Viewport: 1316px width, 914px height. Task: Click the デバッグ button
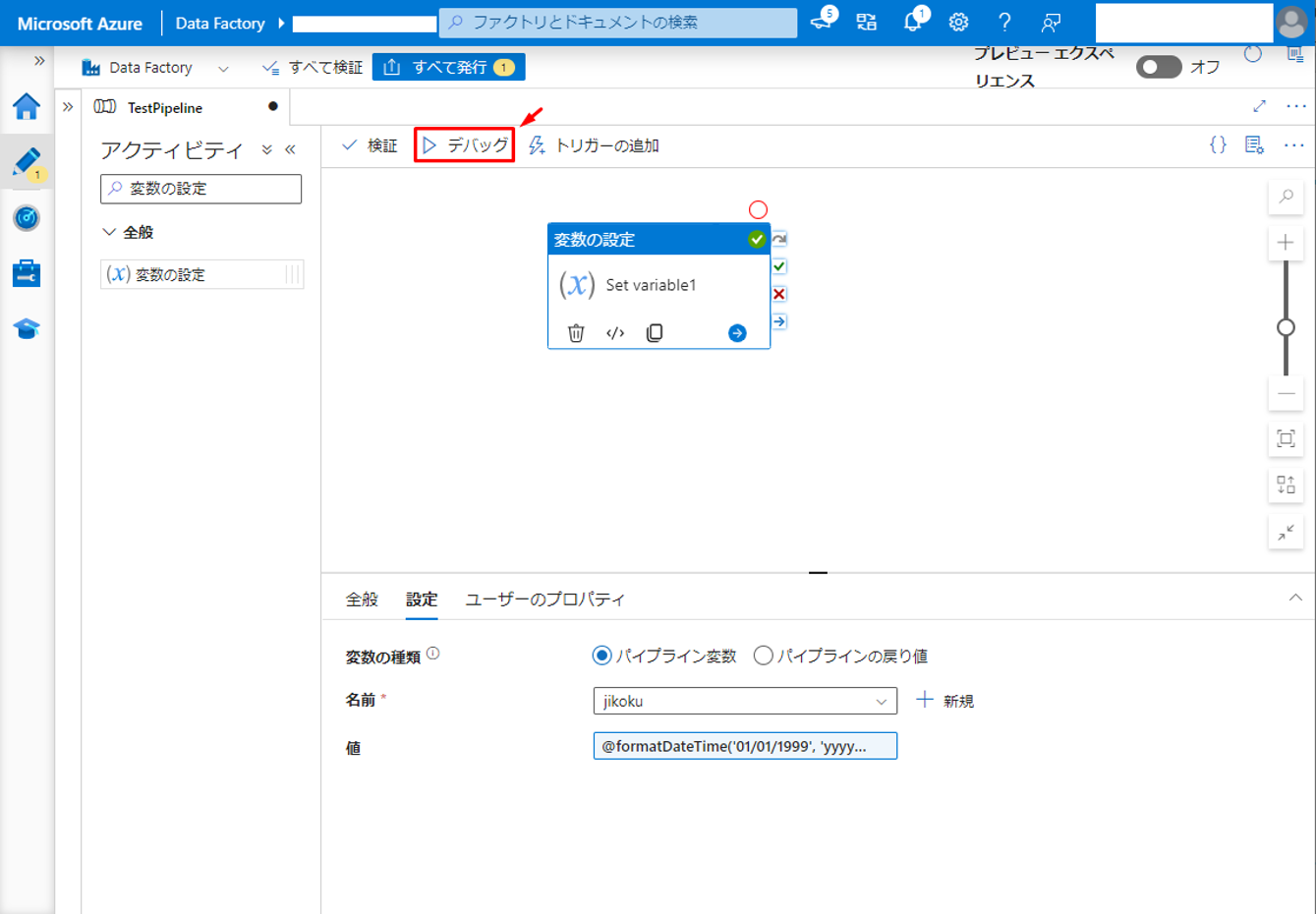click(x=465, y=145)
